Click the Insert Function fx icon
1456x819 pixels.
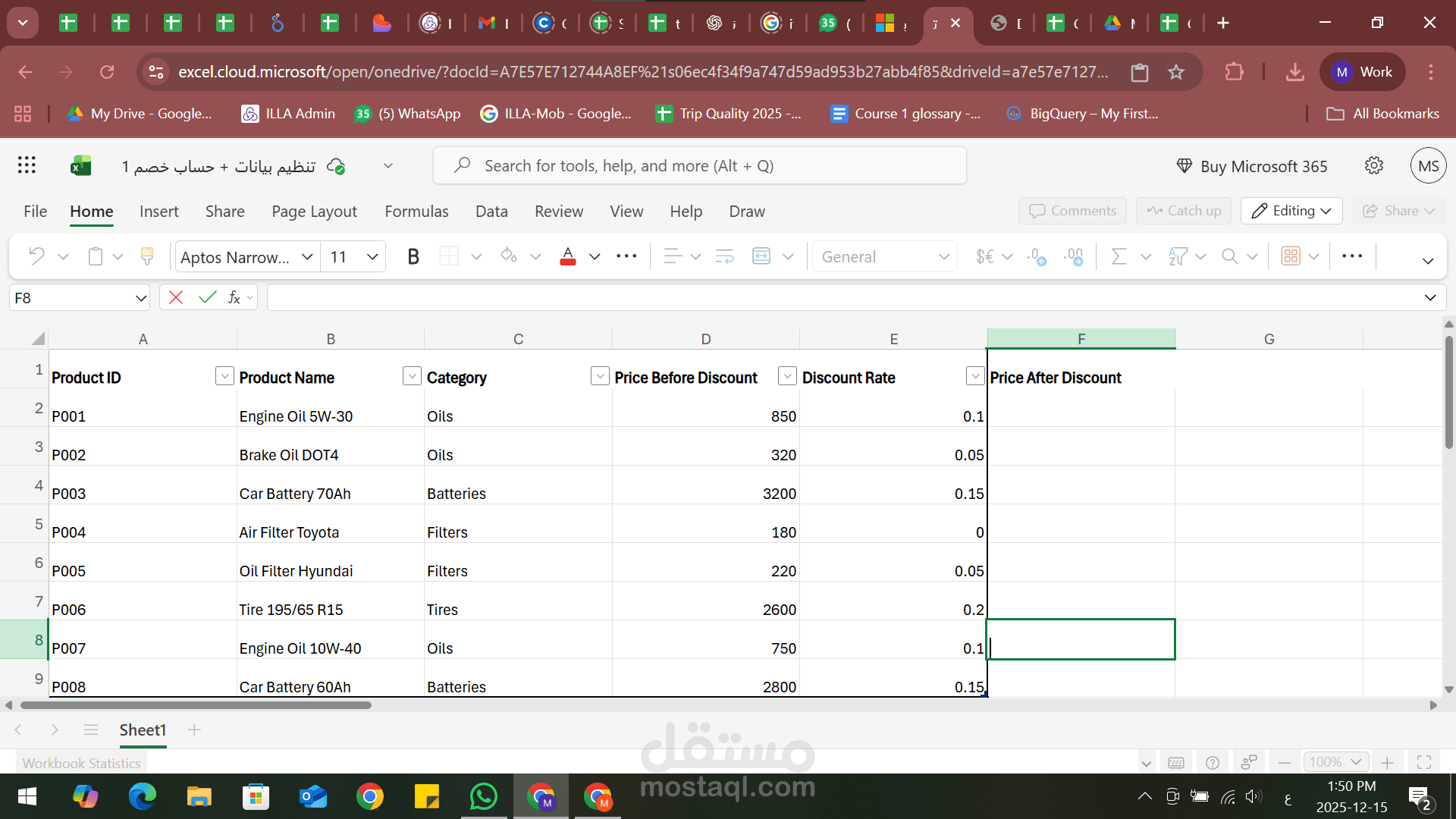(x=234, y=298)
